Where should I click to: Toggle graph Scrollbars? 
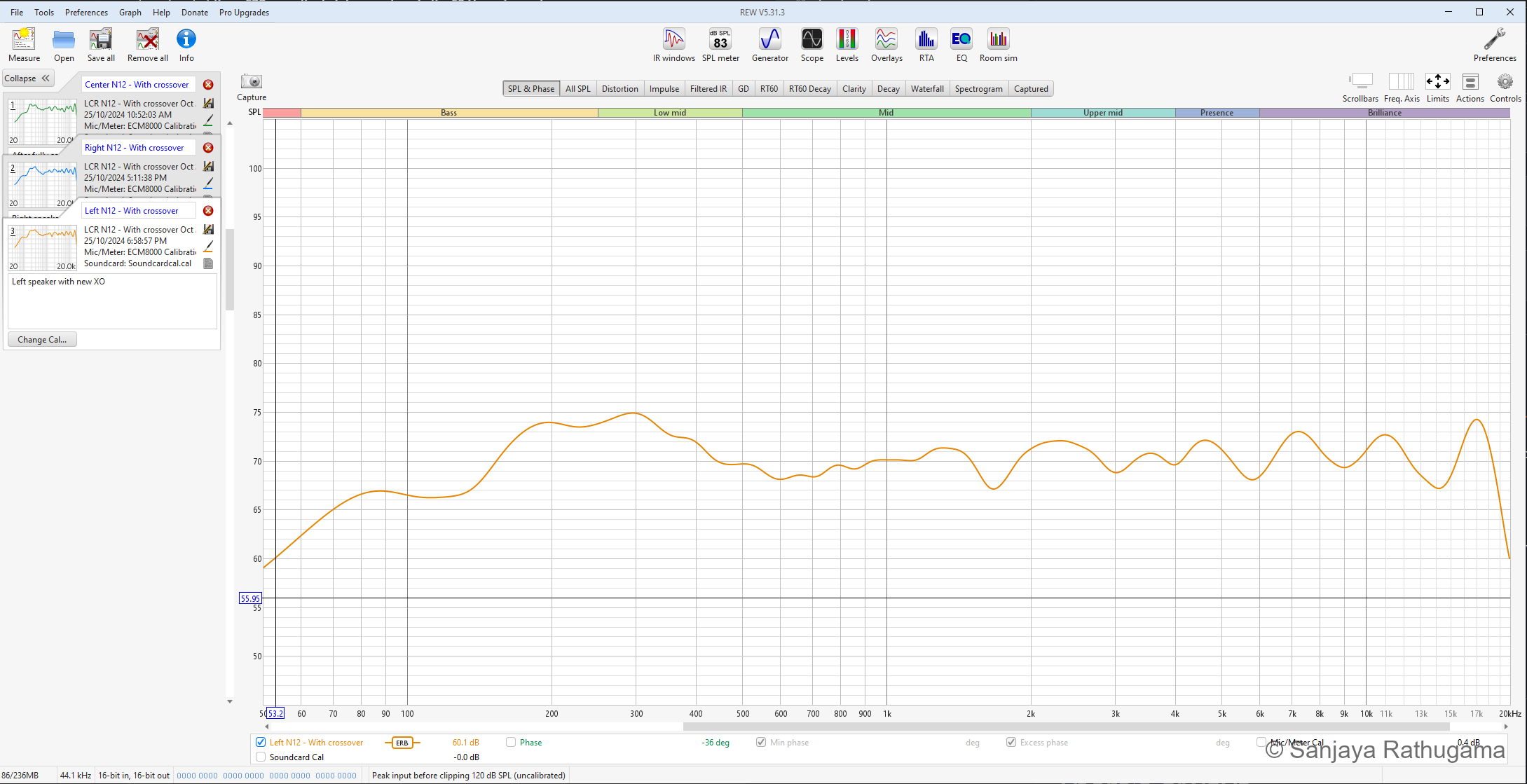point(1360,81)
